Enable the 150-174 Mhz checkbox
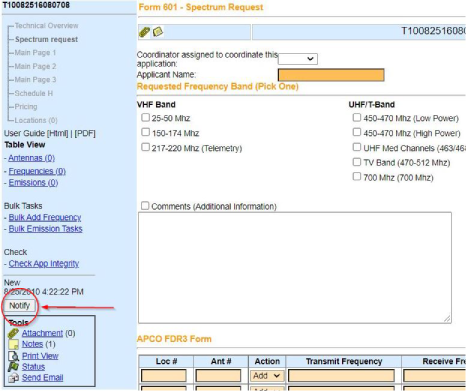 [145, 132]
